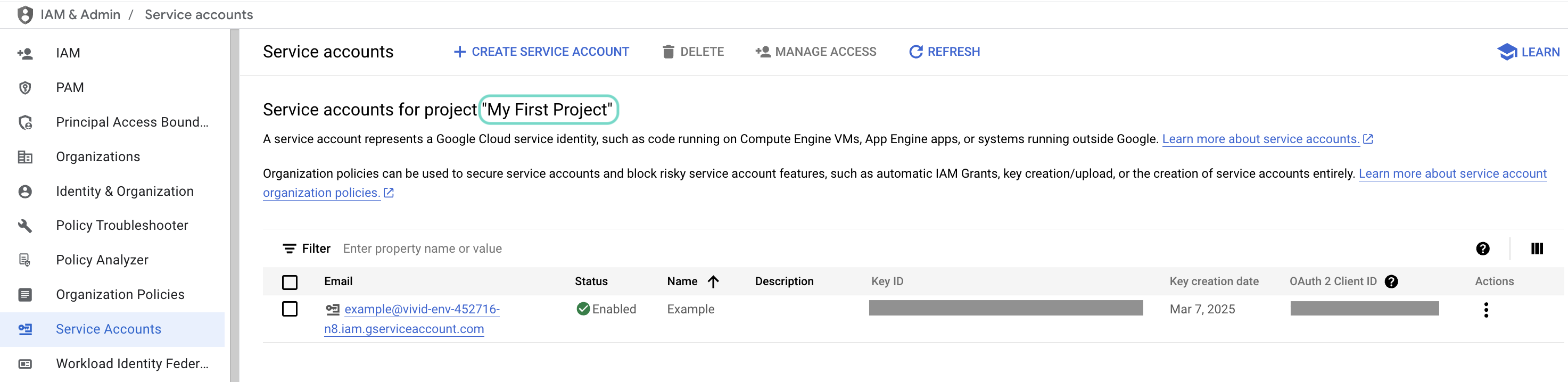The height and width of the screenshot is (382, 1568).
Task: Click the Policy Analyzer icon
Action: pos(25,260)
